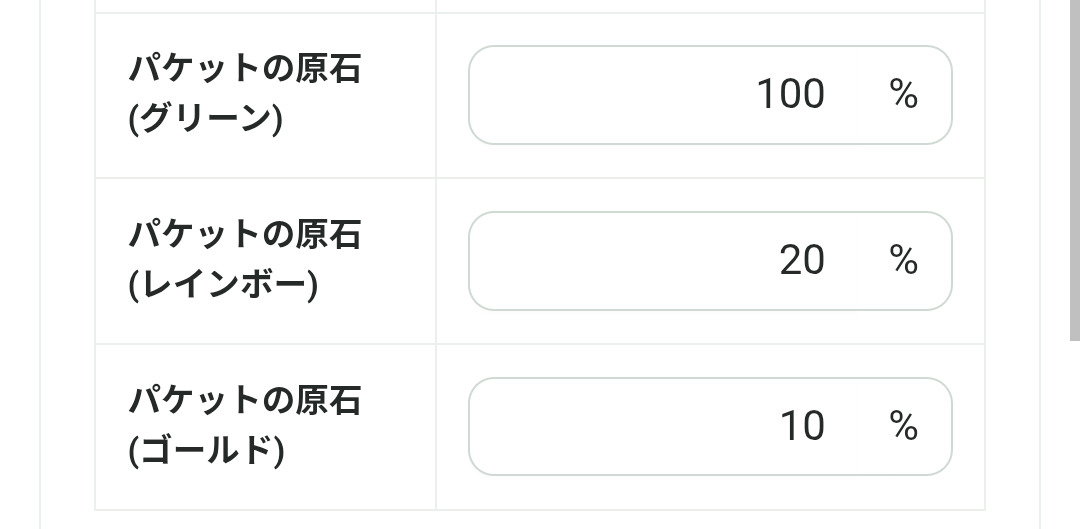Image resolution: width=1080 pixels, height=529 pixels.
Task: Click パケットの原石 text above (グリーン)
Action: [x=244, y=70]
